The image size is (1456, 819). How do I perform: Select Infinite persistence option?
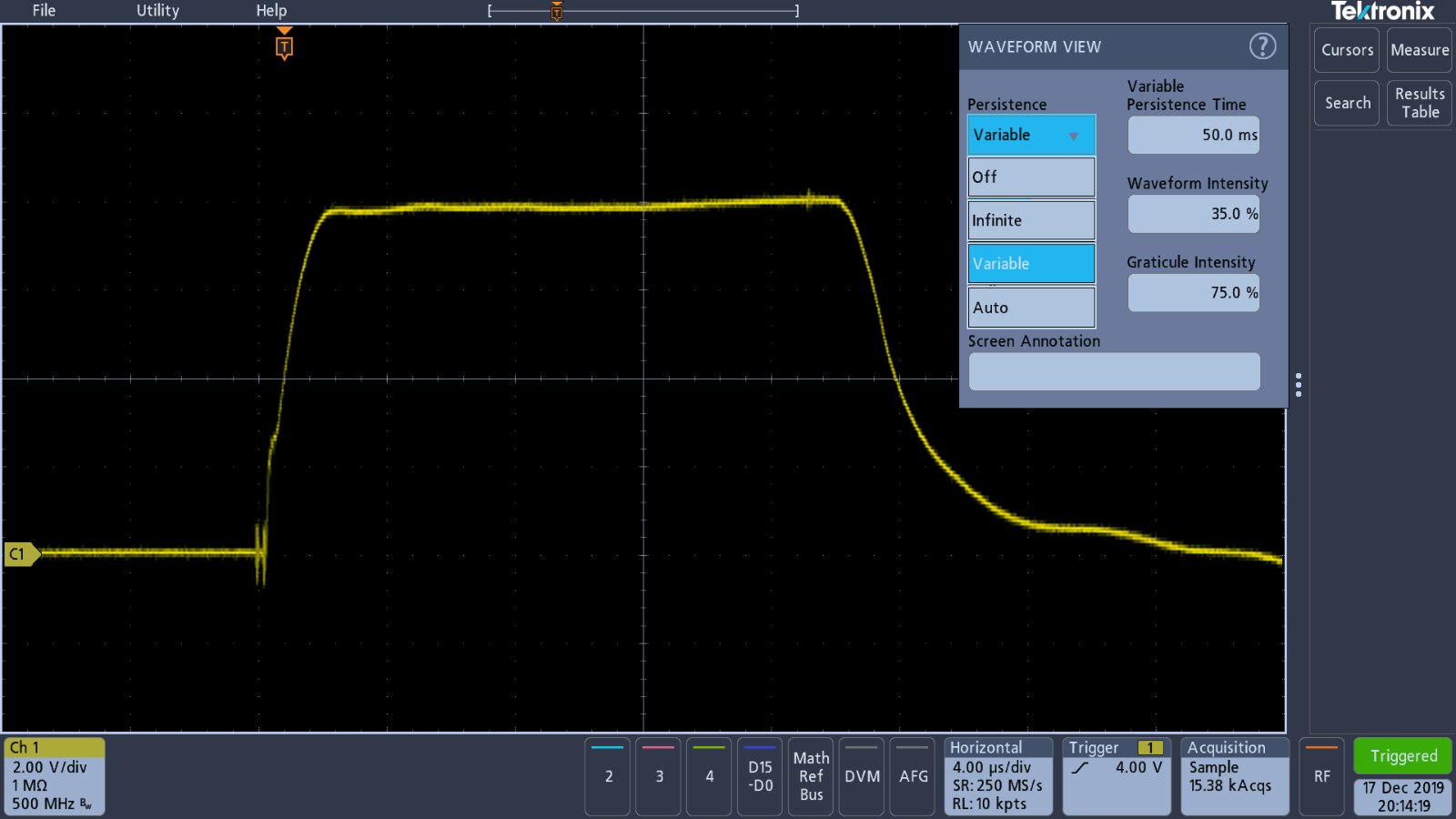[1031, 220]
